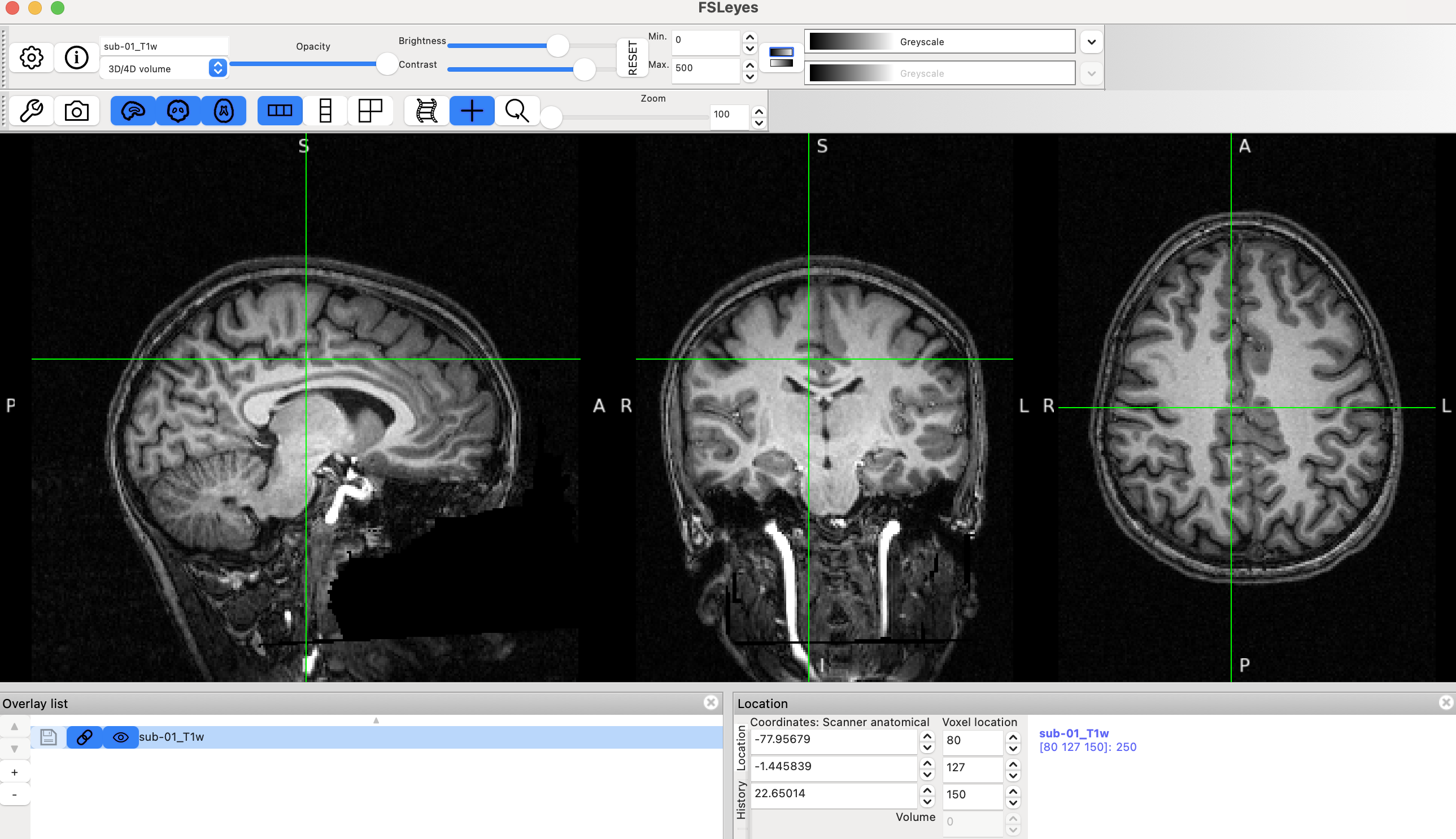Show overlay information icon
Screen dimensions: 1456x839
[x=77, y=58]
